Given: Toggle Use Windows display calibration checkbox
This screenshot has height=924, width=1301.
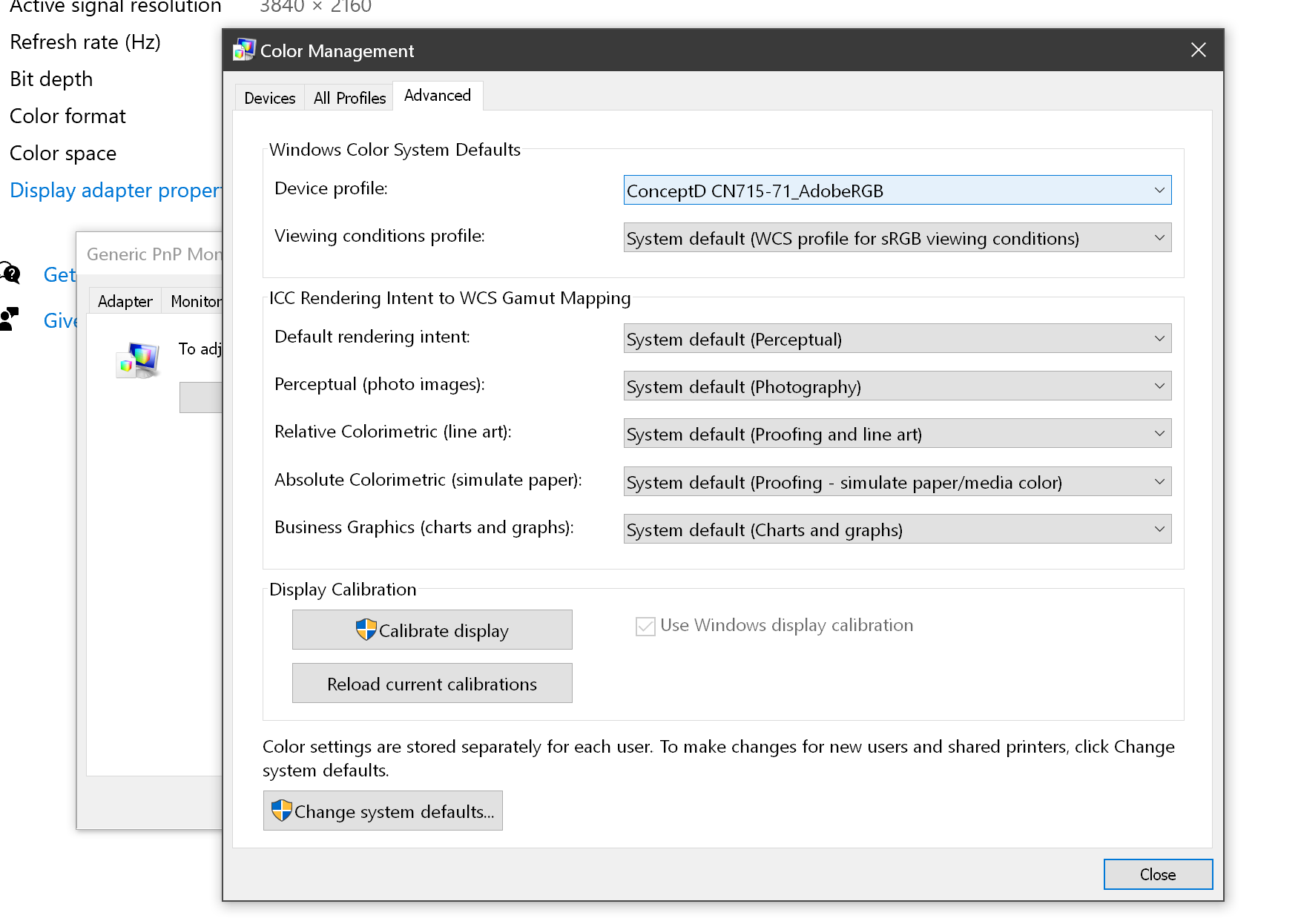Looking at the screenshot, I should pyautogui.click(x=645, y=626).
